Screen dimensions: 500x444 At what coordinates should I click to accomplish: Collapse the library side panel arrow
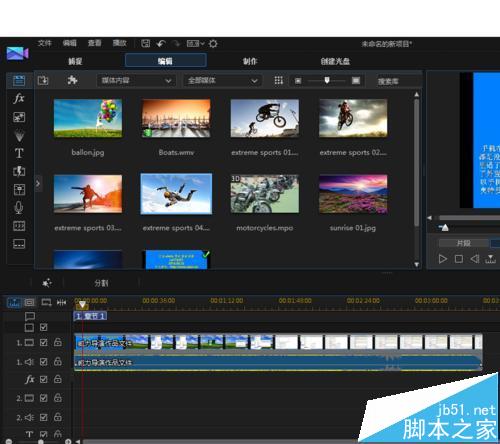[x=38, y=184]
